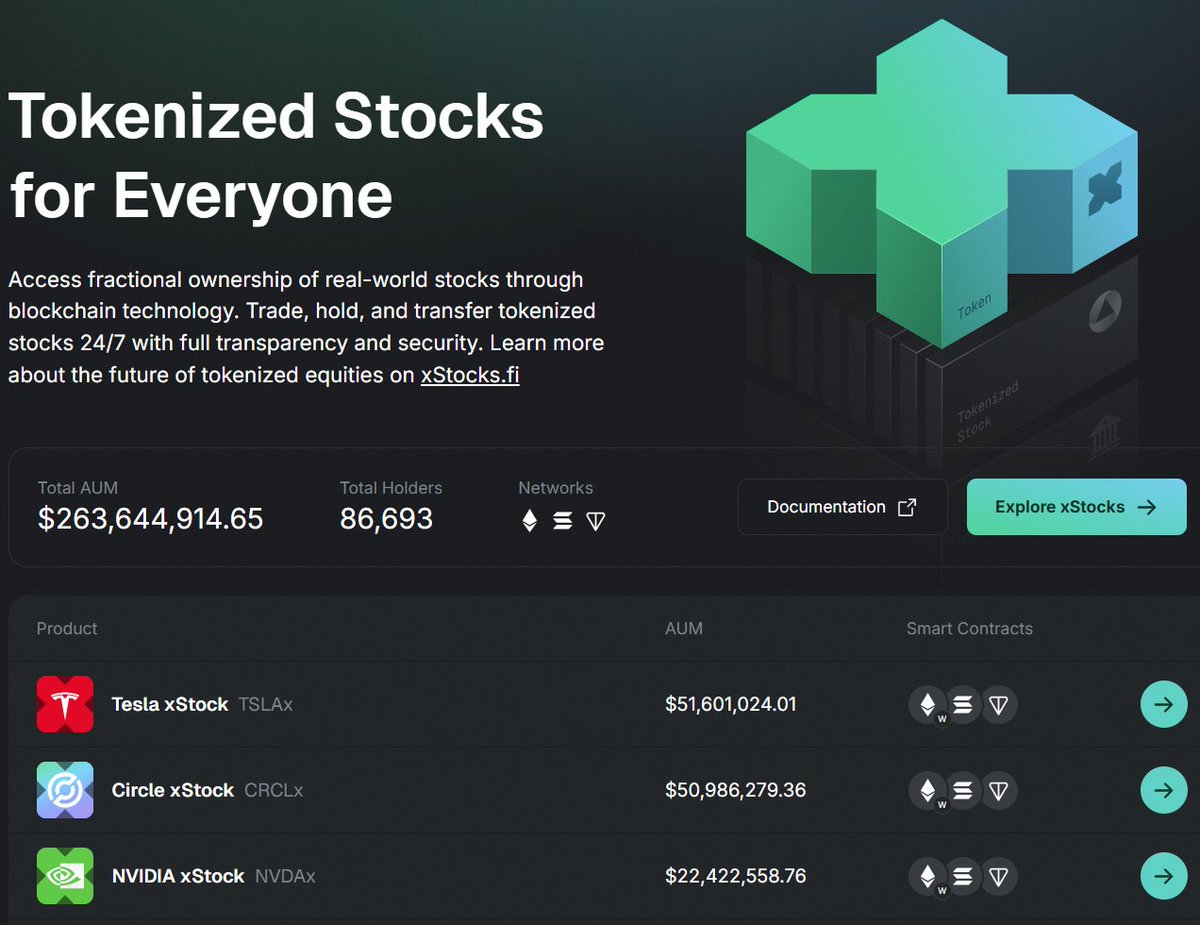Click the arrow button for NVIDIA xStock
Viewport: 1200px width, 925px height.
pos(1164,877)
